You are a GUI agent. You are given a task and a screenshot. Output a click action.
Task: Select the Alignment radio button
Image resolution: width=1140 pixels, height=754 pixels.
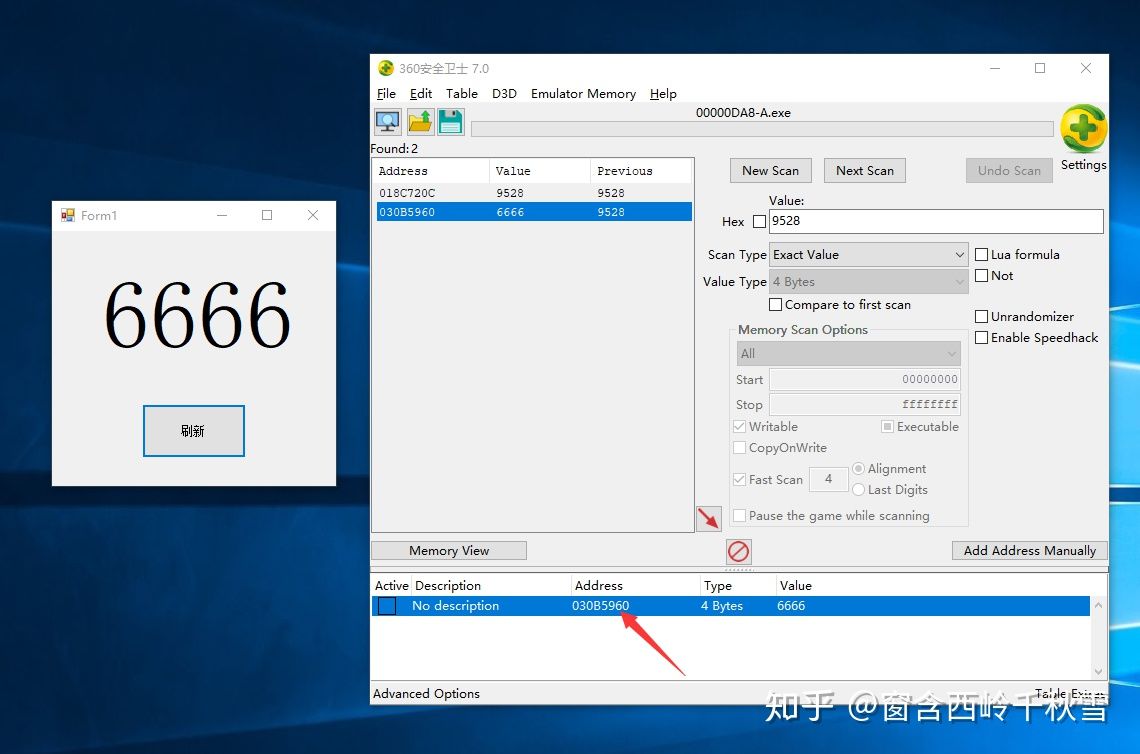pos(859,468)
